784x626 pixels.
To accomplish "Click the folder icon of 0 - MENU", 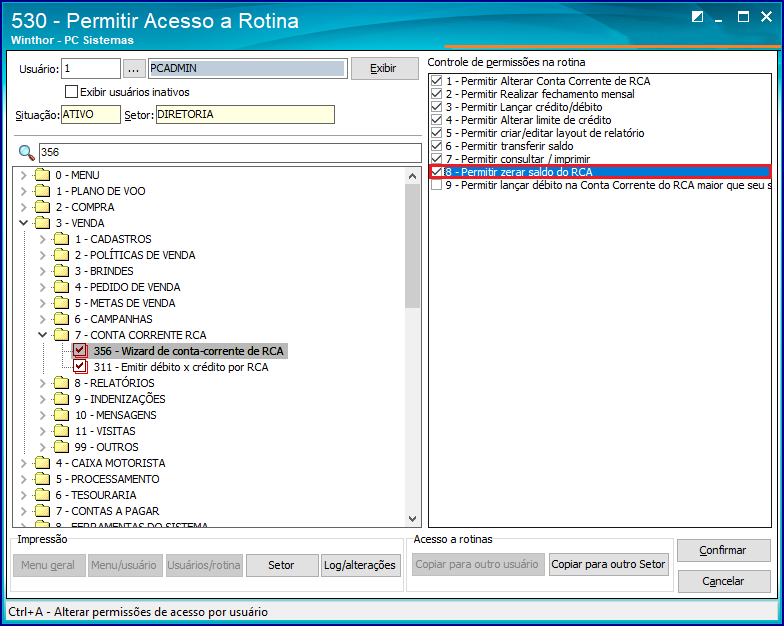I will tap(42, 175).
